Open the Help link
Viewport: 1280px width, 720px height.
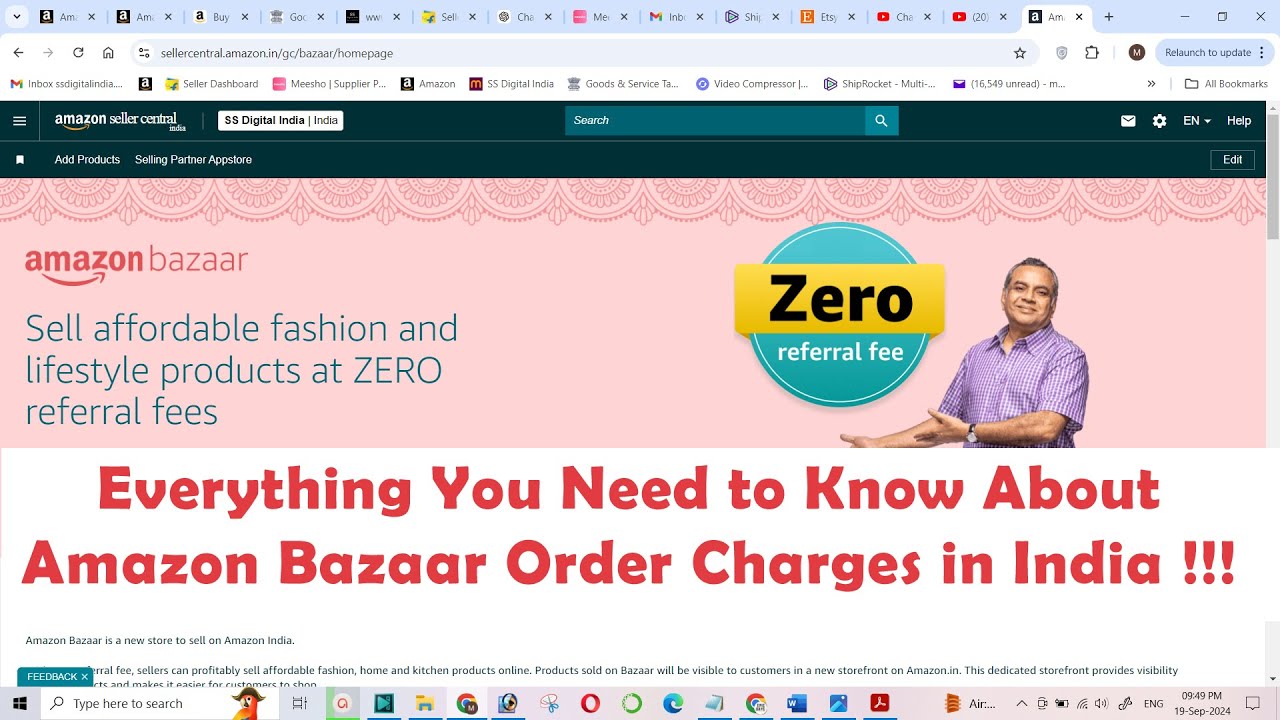click(x=1239, y=121)
